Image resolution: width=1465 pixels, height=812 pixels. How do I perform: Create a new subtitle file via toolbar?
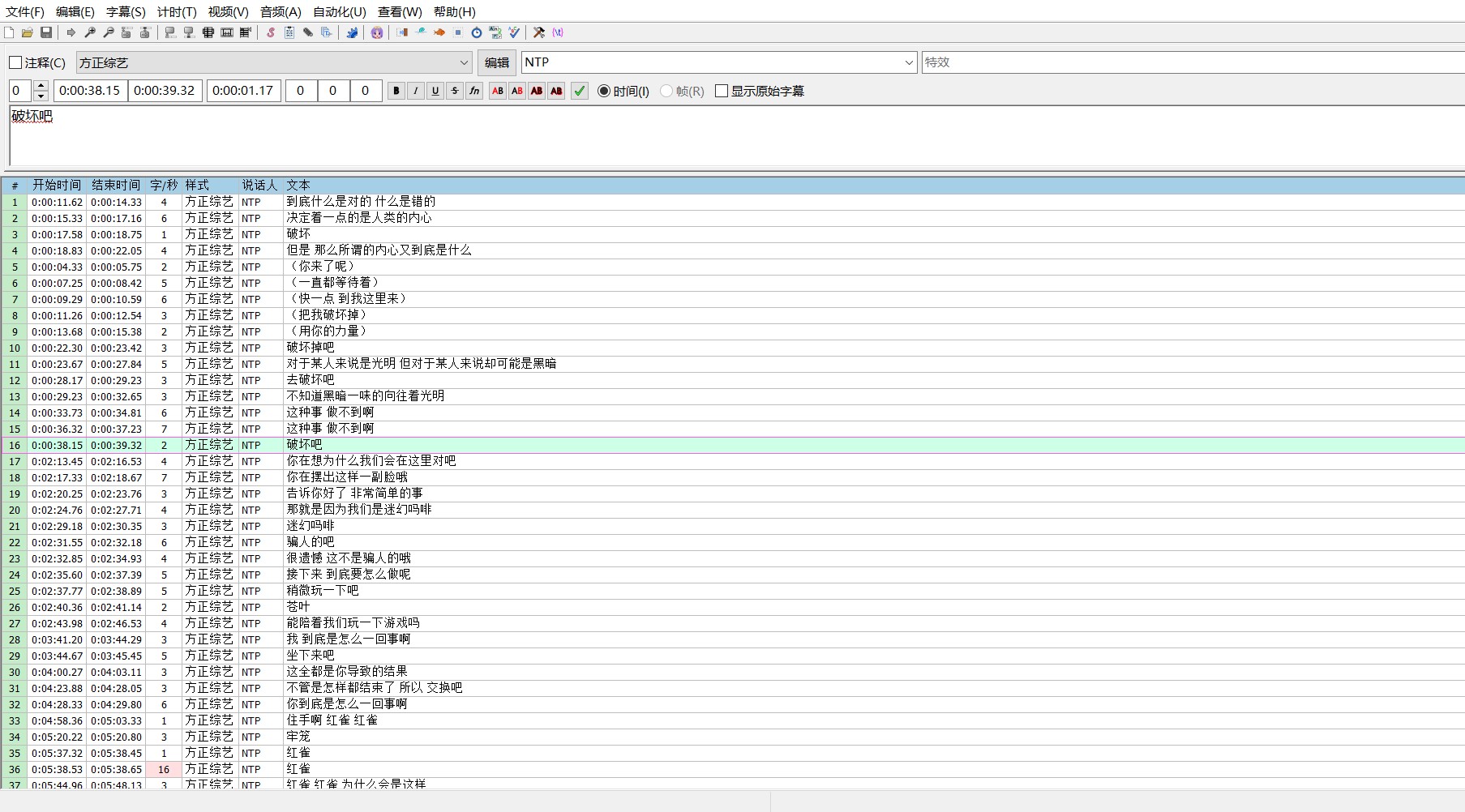point(8,32)
